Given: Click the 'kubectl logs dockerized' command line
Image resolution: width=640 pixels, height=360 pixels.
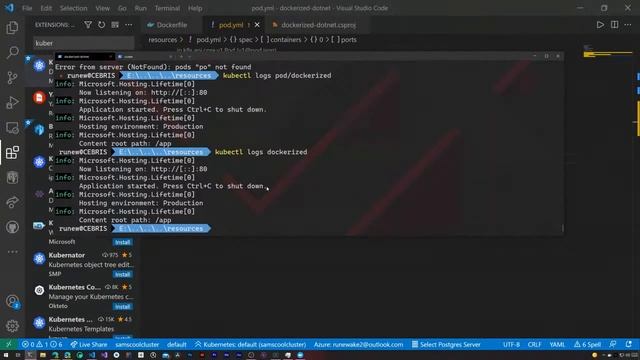Looking at the screenshot, I should point(261,152).
